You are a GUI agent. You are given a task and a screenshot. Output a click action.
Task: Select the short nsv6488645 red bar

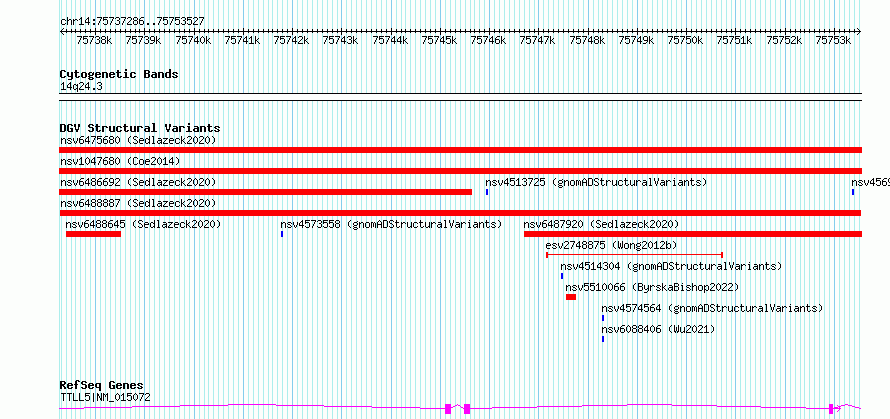pos(93,234)
